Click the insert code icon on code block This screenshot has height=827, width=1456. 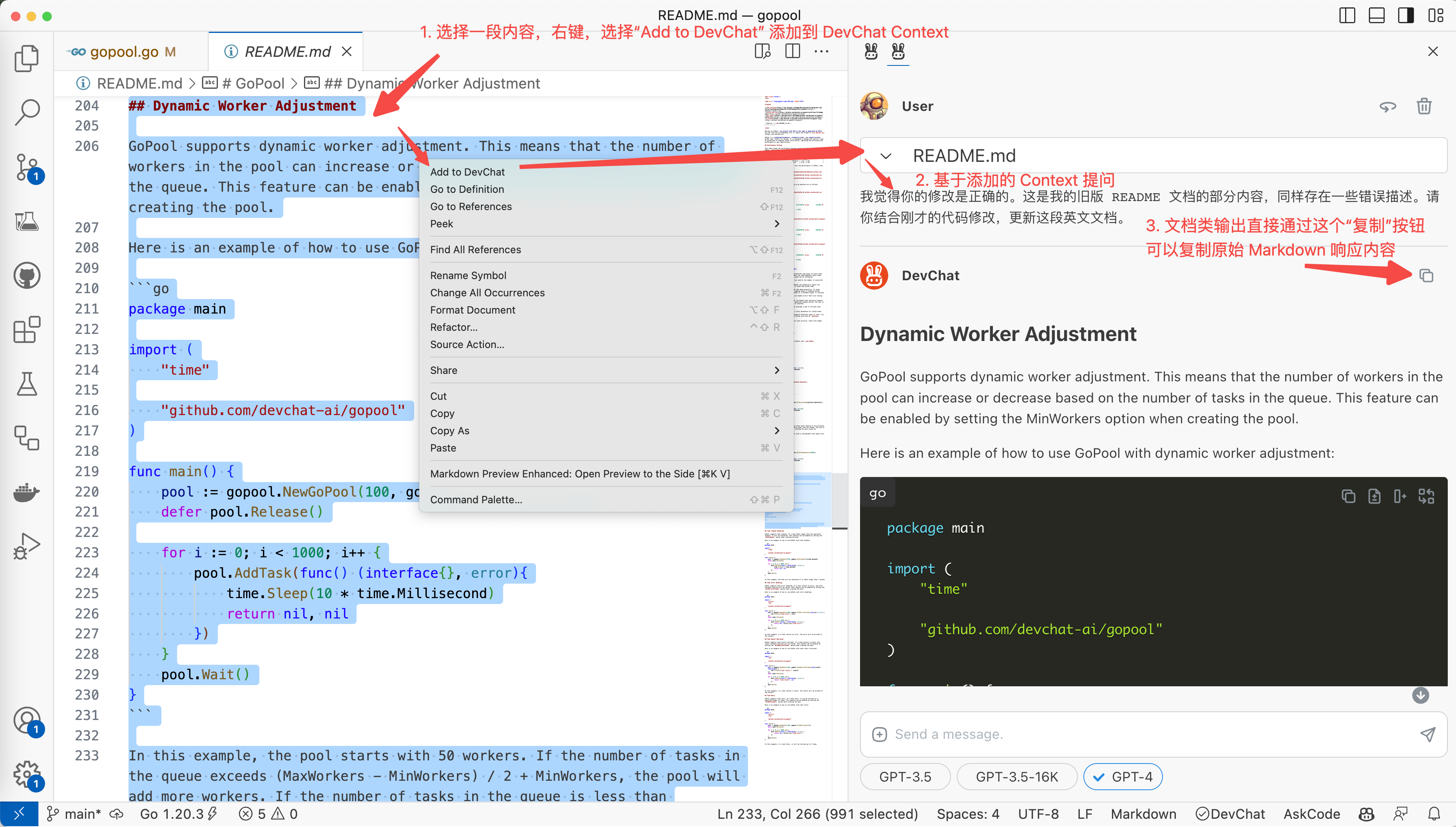tap(1400, 496)
